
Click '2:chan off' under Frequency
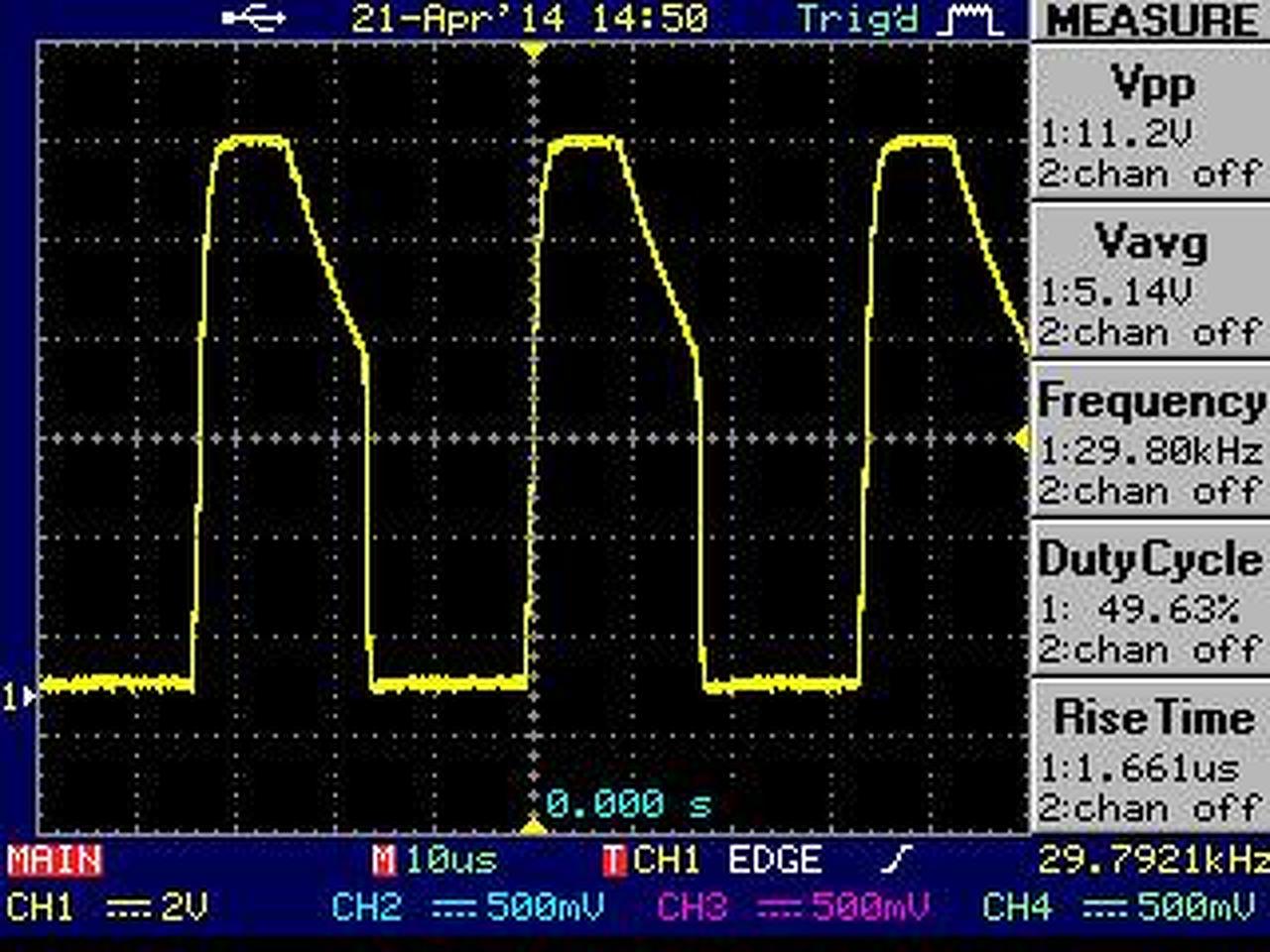click(1151, 492)
